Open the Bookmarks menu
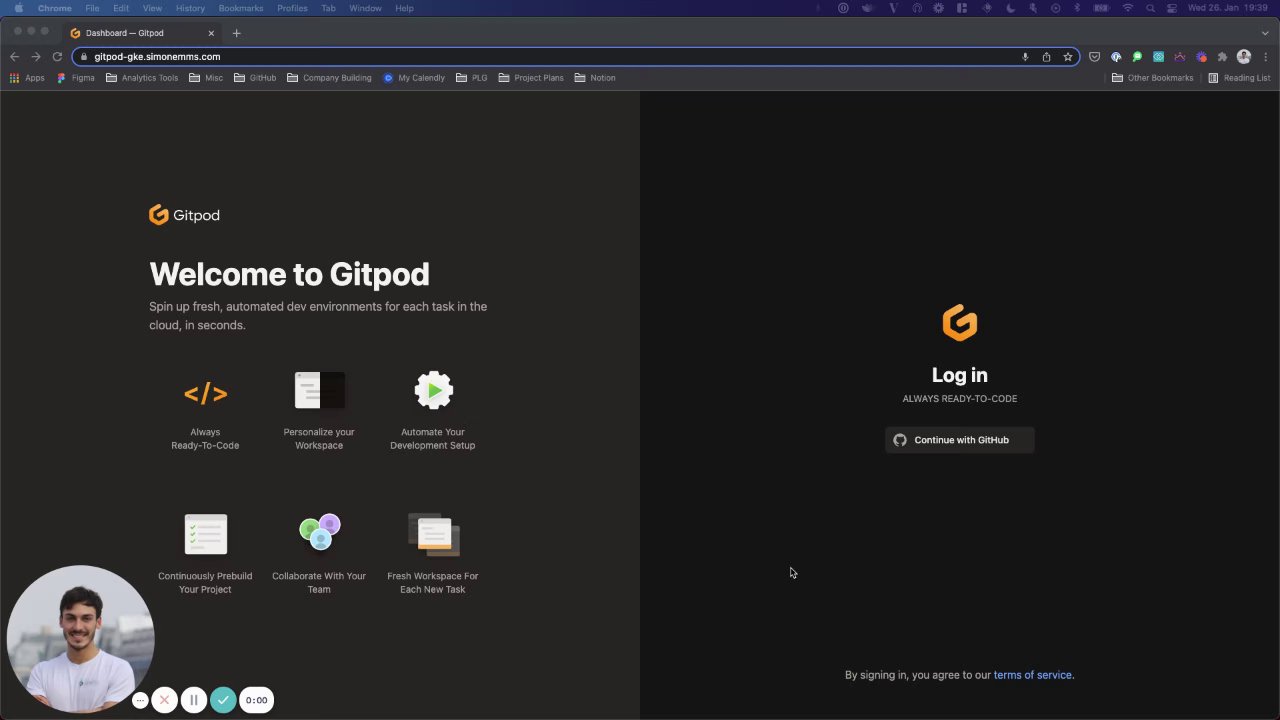 (241, 8)
